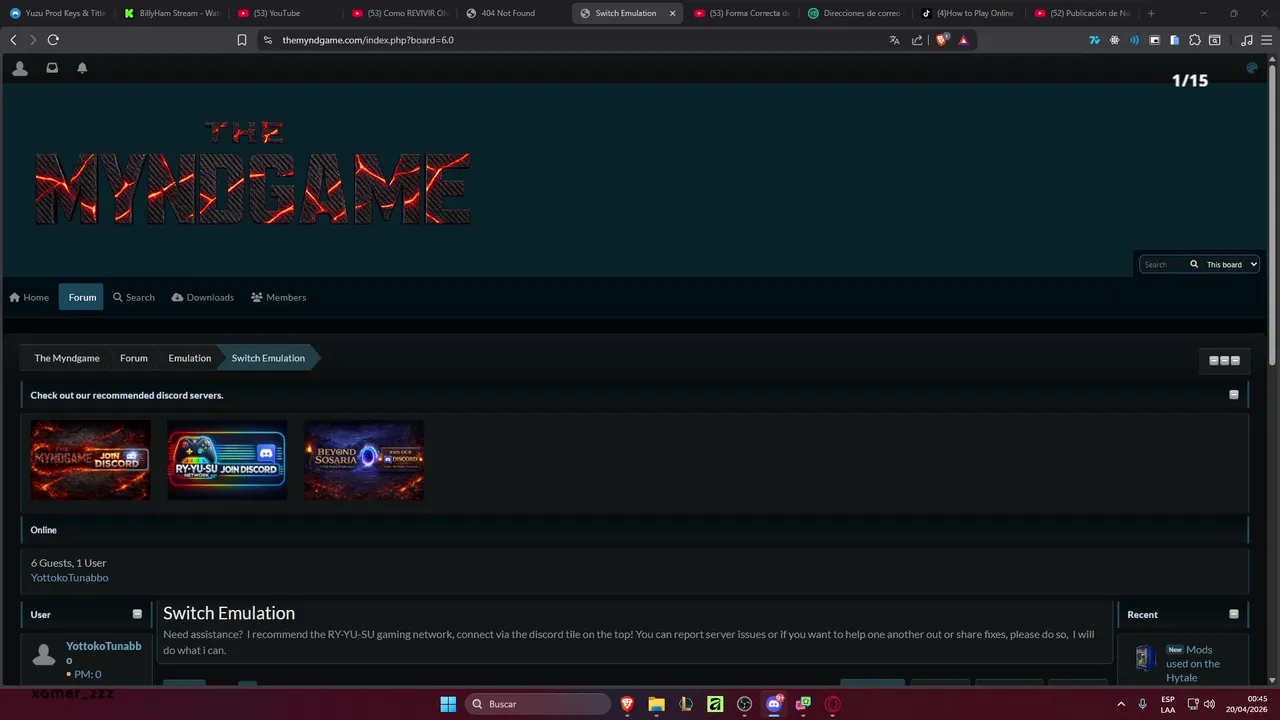The image size is (1280, 720).
Task: Open Windows Start menu
Action: click(x=448, y=704)
